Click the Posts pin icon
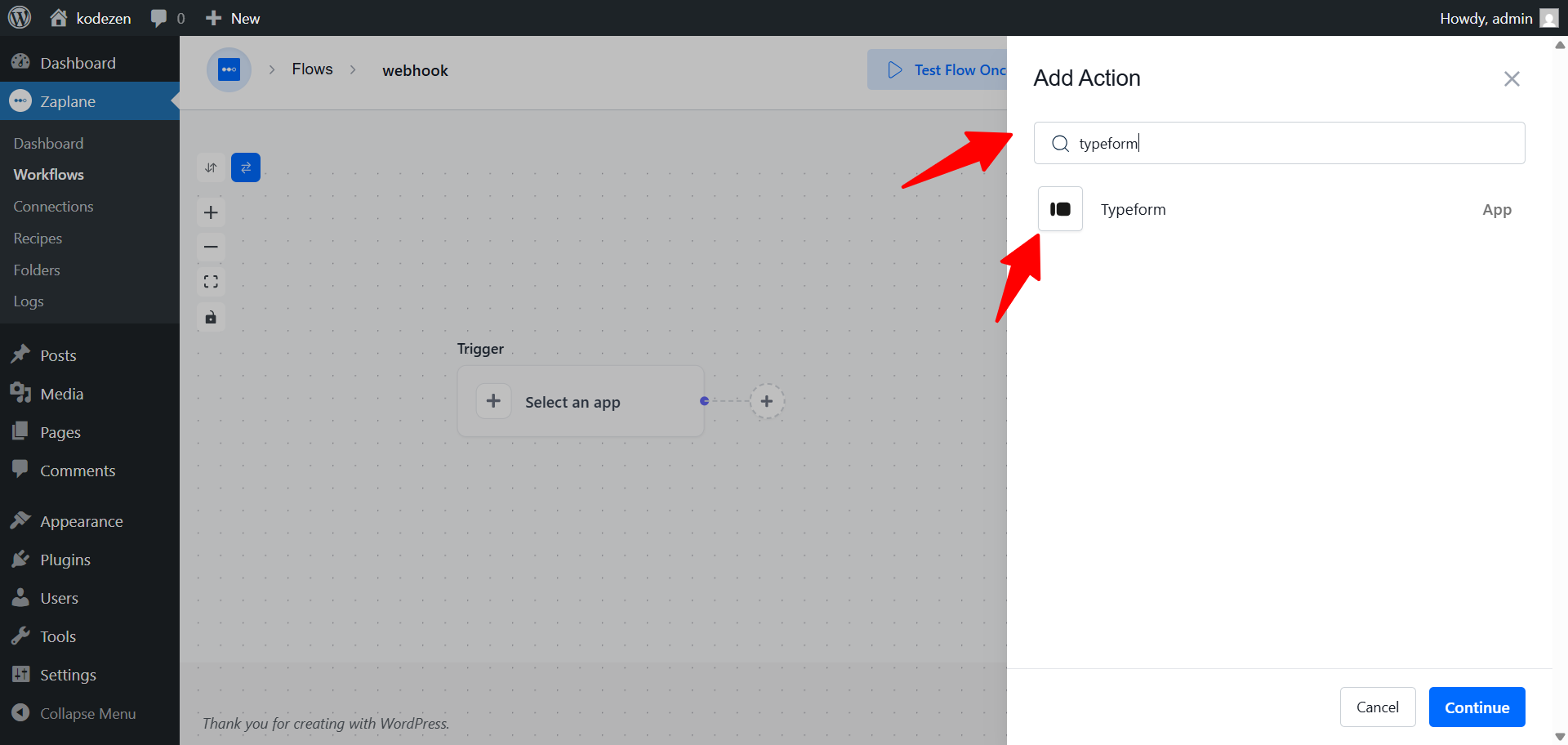This screenshot has width=1568, height=745. click(20, 355)
